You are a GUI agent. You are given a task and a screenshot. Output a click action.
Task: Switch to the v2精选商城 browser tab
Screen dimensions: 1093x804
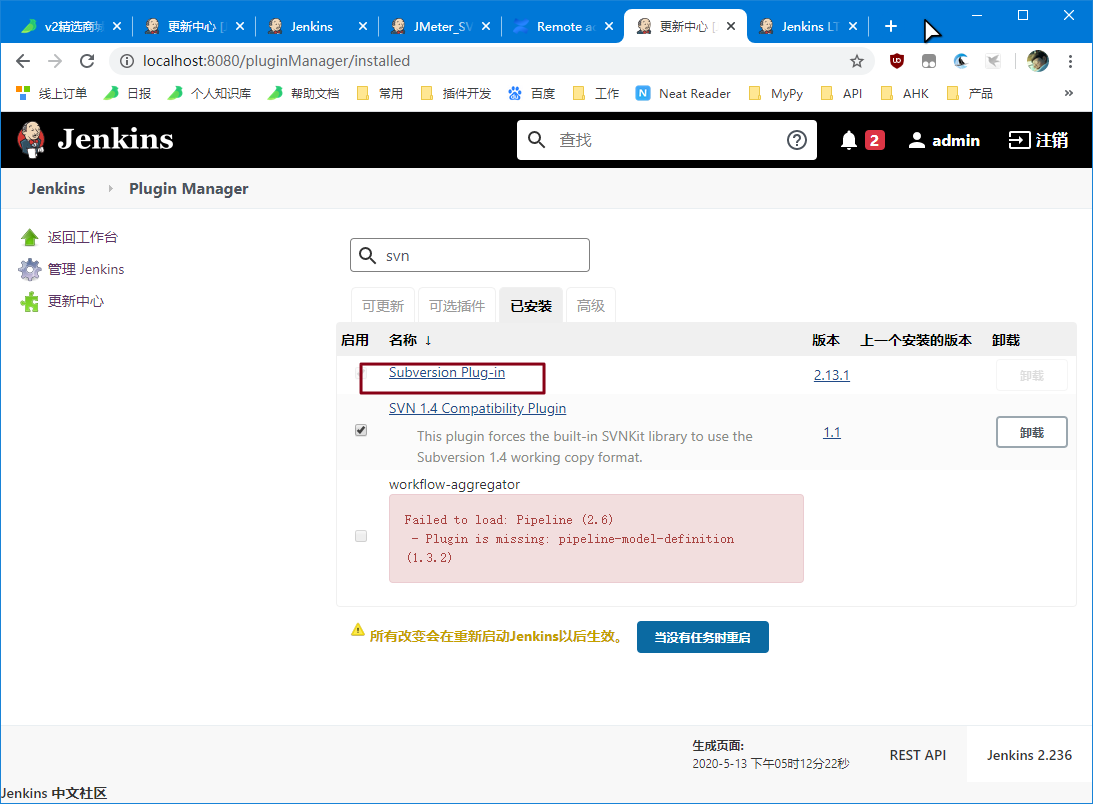point(70,26)
